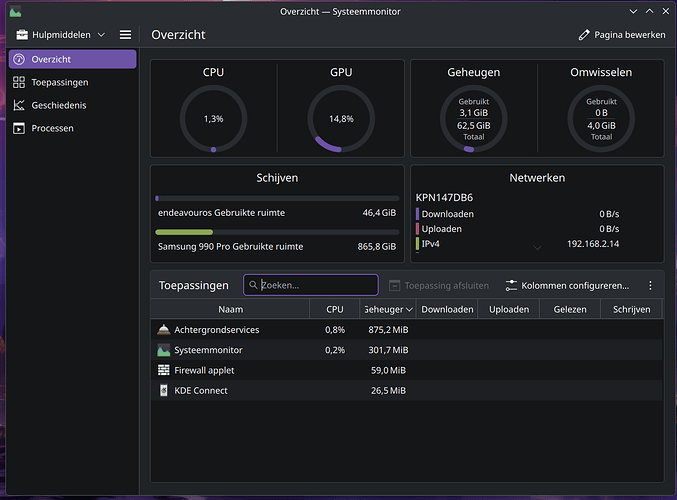Click the Achtergrondservices application icon
677x500 pixels.
tap(164, 330)
